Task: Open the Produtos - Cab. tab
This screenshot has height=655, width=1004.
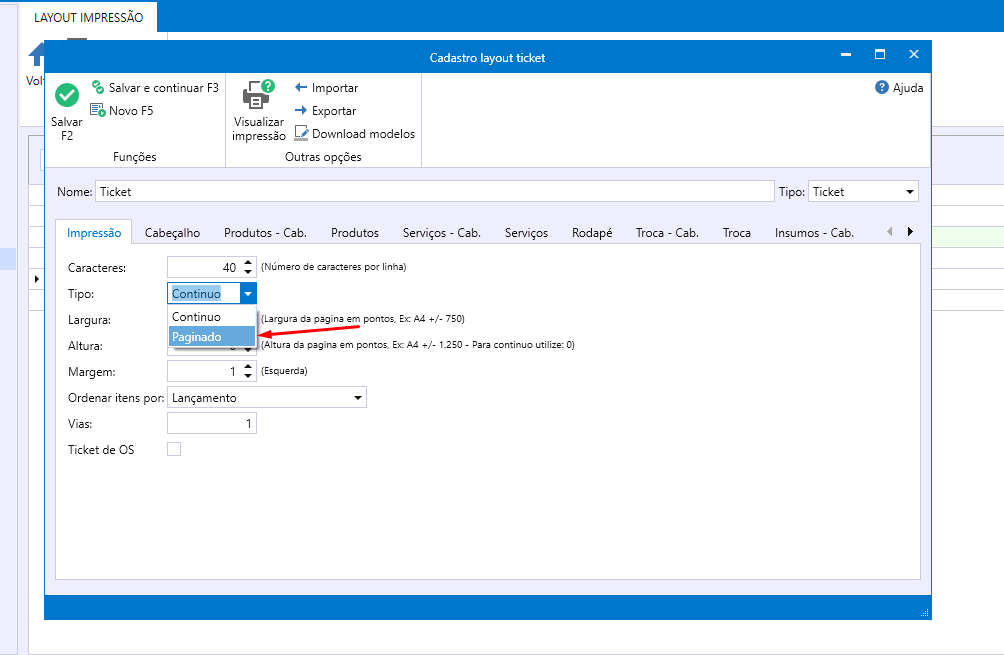Action: pyautogui.click(x=265, y=233)
